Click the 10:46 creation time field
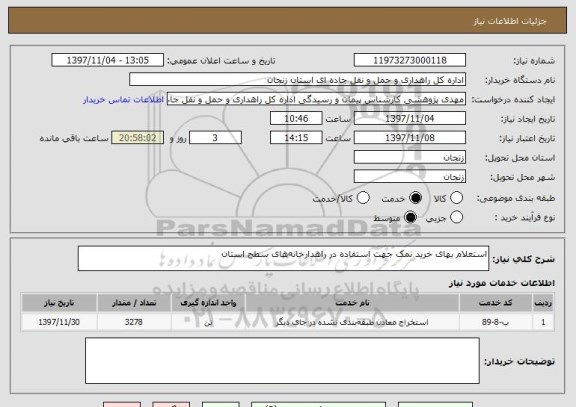The image size is (576, 407). [x=296, y=118]
